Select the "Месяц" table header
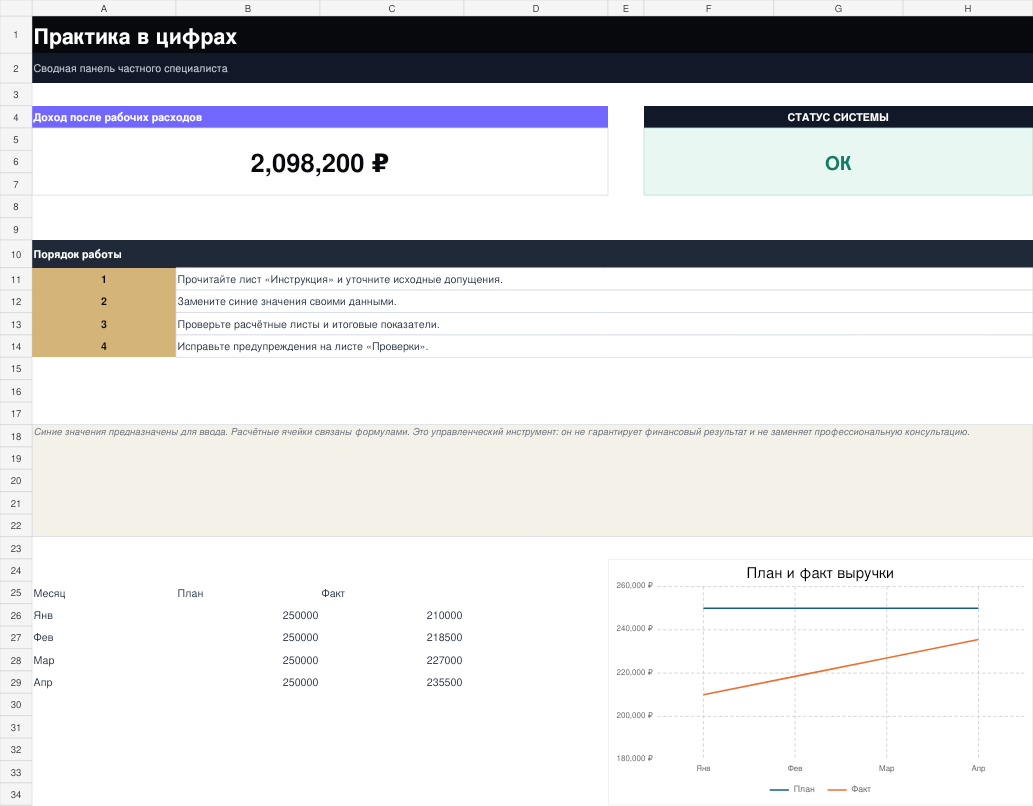1033x806 pixels. 103,593
